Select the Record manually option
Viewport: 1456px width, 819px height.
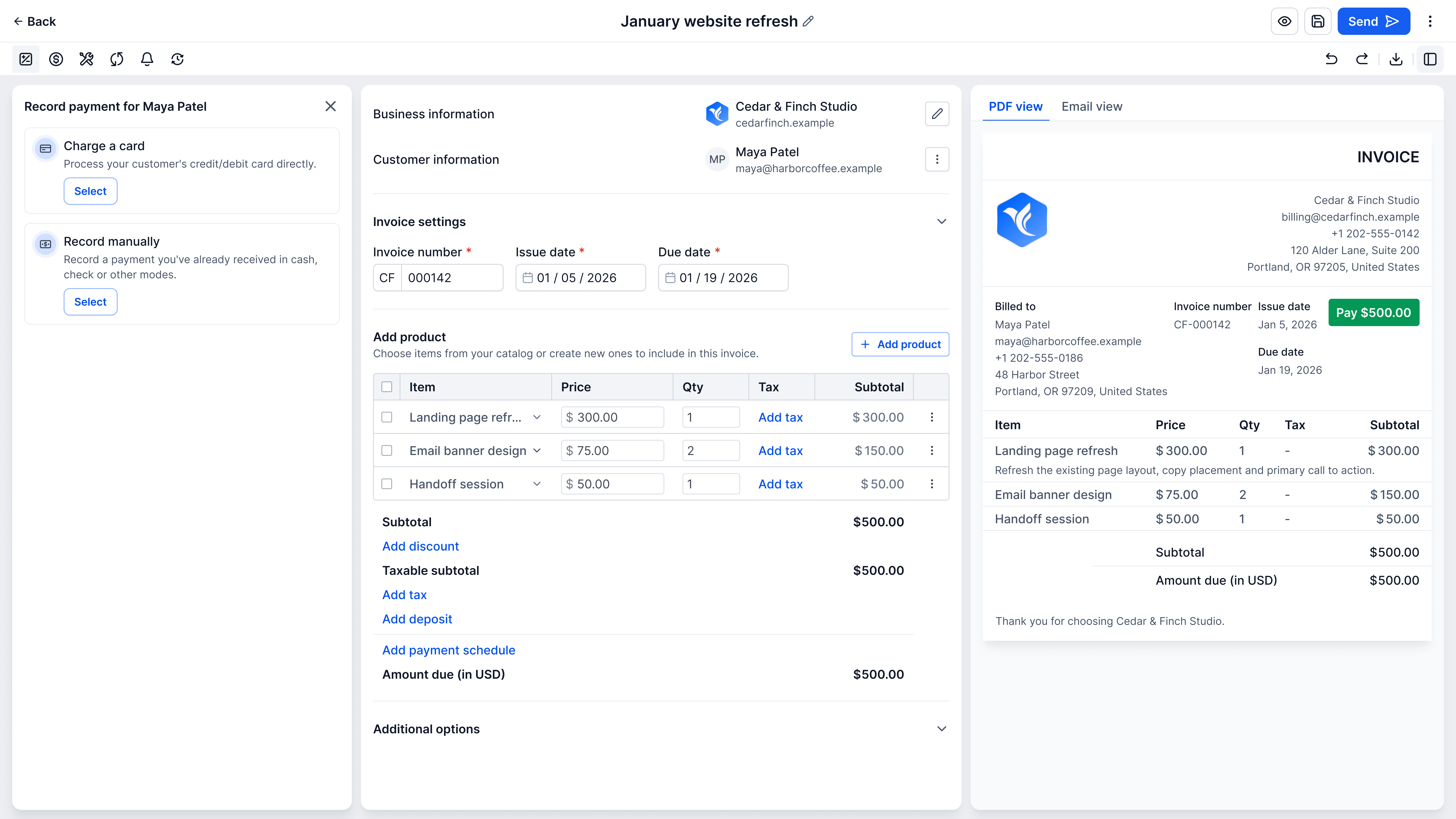point(90,302)
